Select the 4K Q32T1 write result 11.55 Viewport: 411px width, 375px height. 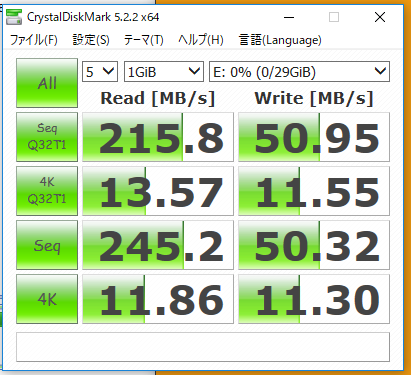314,191
